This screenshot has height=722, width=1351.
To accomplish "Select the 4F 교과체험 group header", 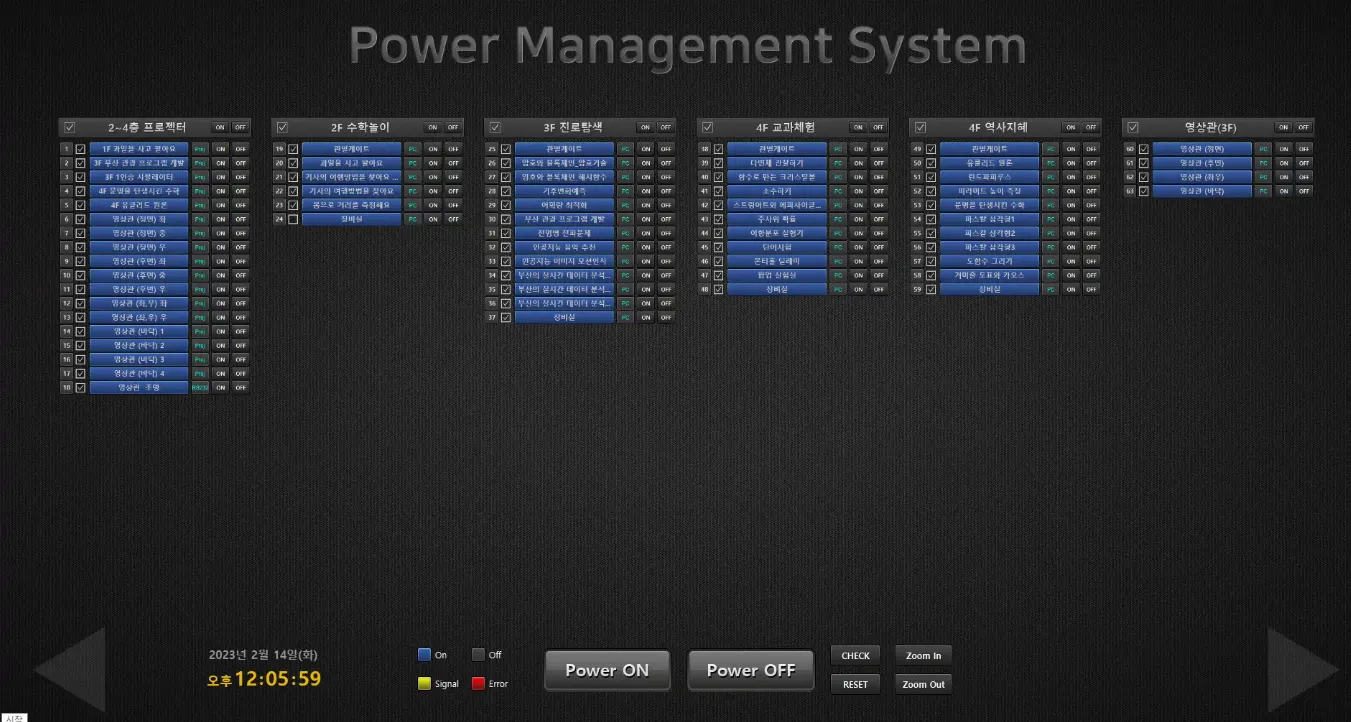I will 785,127.
